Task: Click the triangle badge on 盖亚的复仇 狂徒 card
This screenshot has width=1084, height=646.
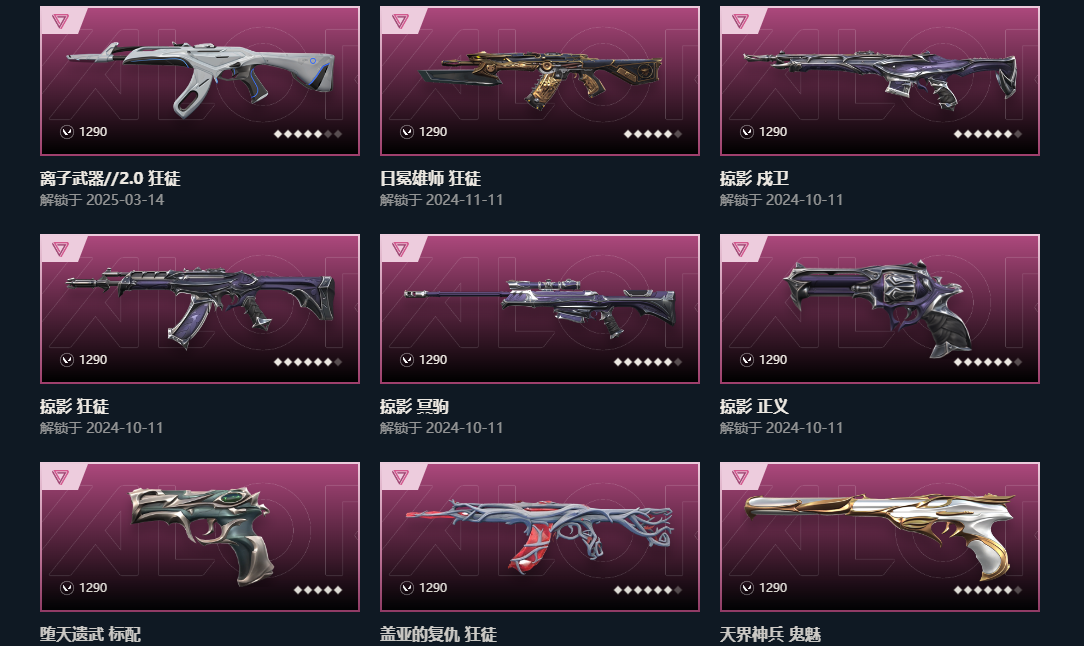Action: click(x=400, y=477)
